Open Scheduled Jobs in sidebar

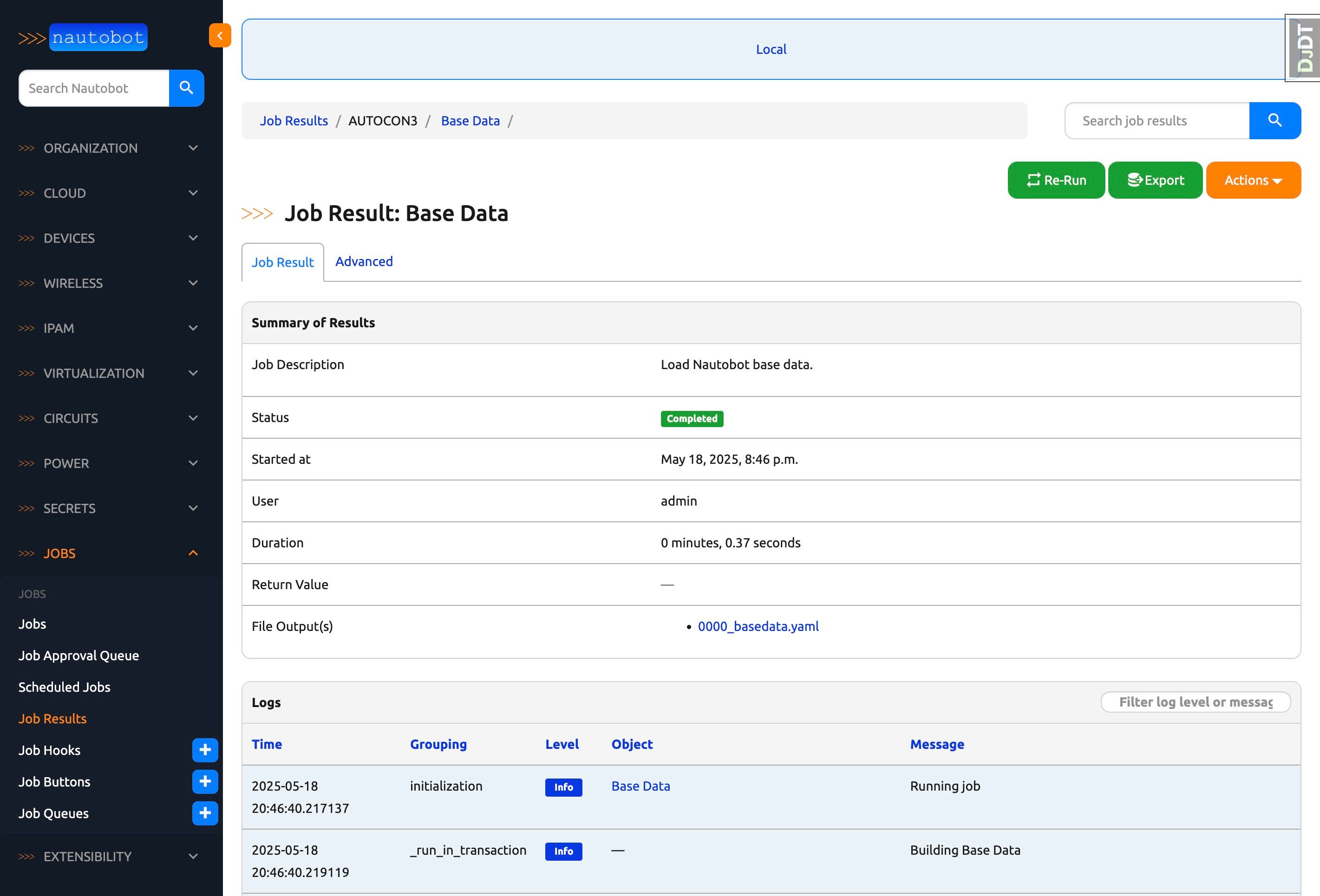coord(64,687)
